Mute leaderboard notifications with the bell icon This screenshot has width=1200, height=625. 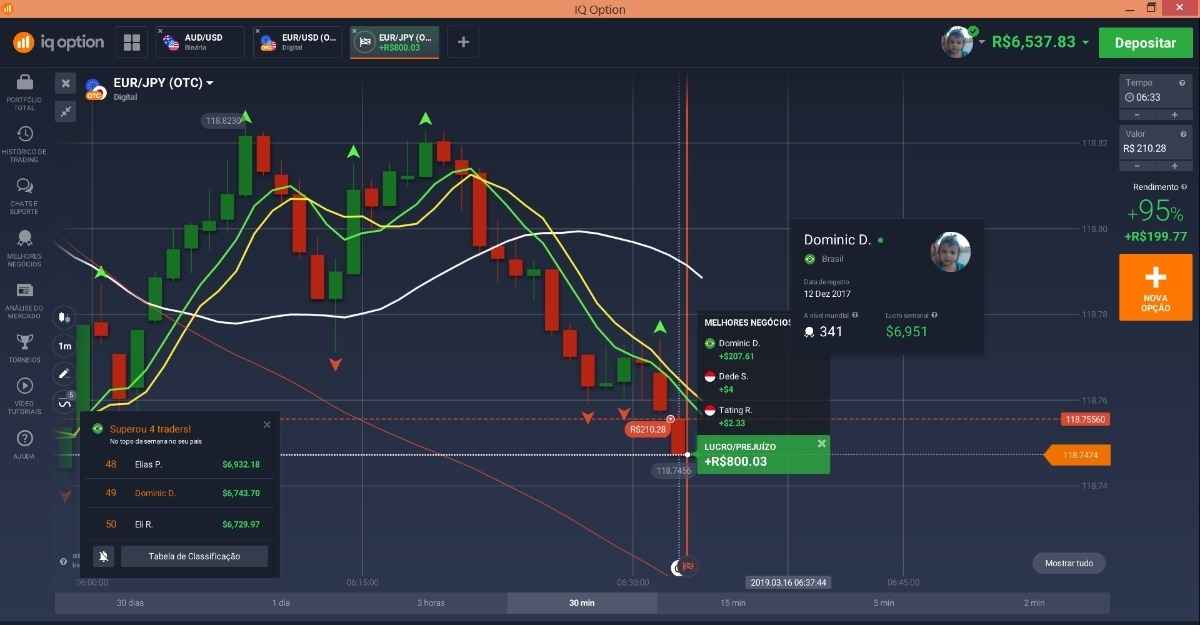pyautogui.click(x=104, y=556)
